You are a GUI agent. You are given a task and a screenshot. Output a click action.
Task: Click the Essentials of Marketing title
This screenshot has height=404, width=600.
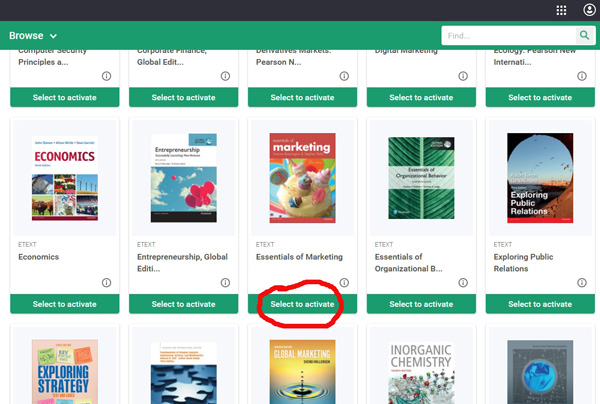pos(299,257)
